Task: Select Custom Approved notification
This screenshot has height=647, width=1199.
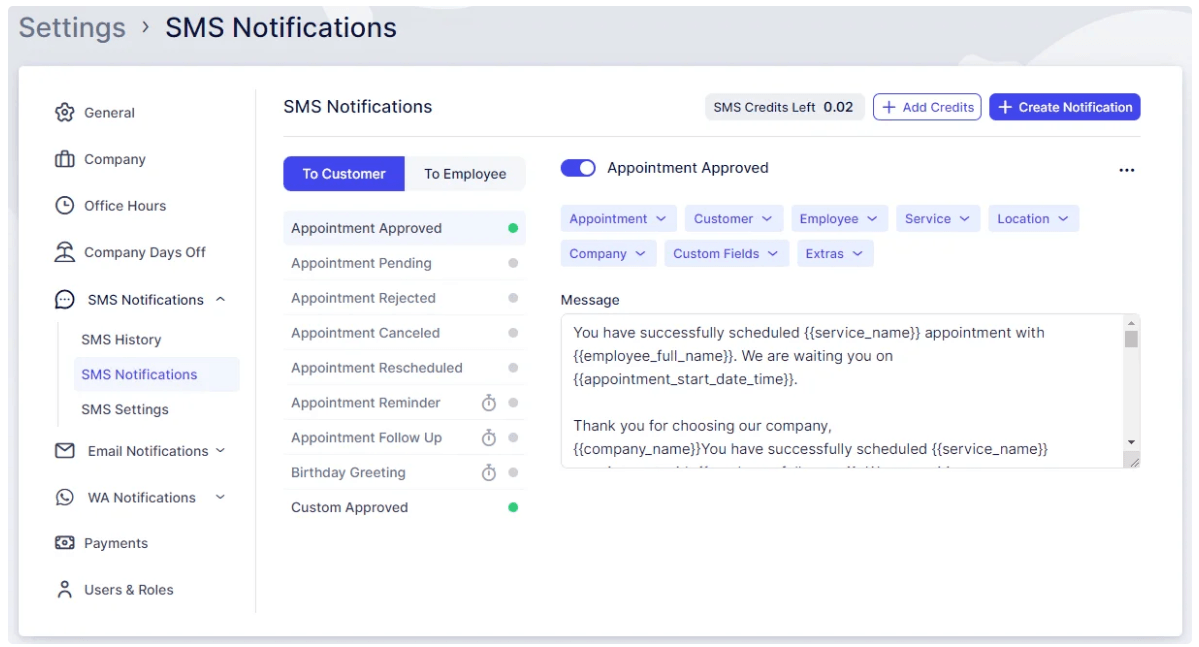Action: click(x=404, y=507)
